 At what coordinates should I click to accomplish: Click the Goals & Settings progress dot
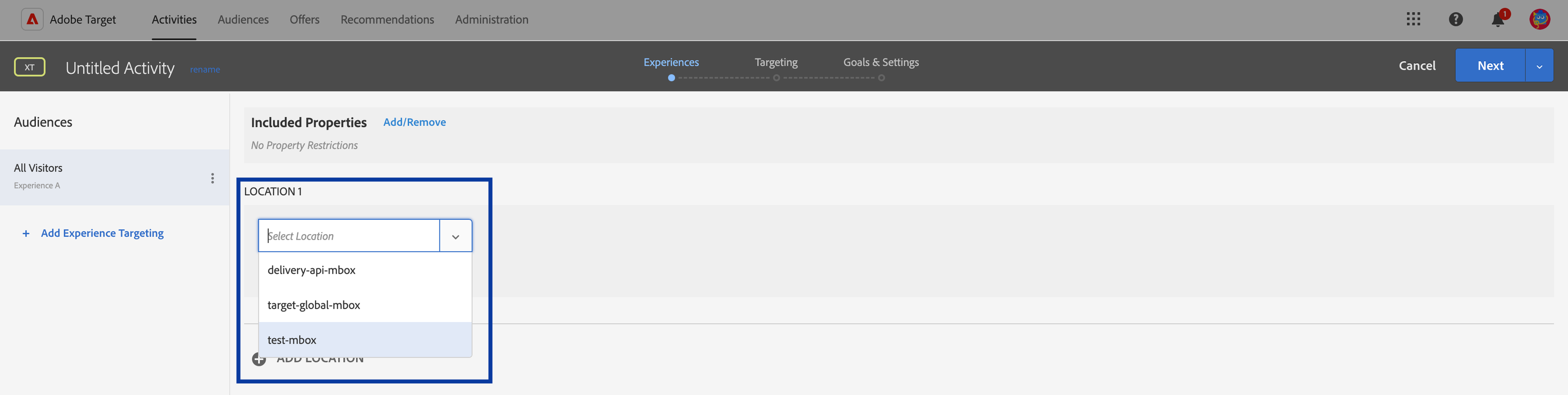tap(881, 78)
